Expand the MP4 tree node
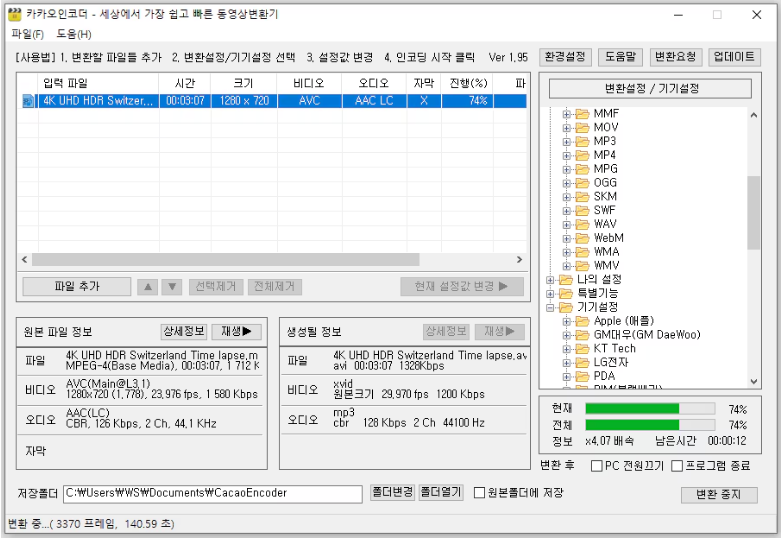Screen dimensions: 781x538 click(x=566, y=155)
